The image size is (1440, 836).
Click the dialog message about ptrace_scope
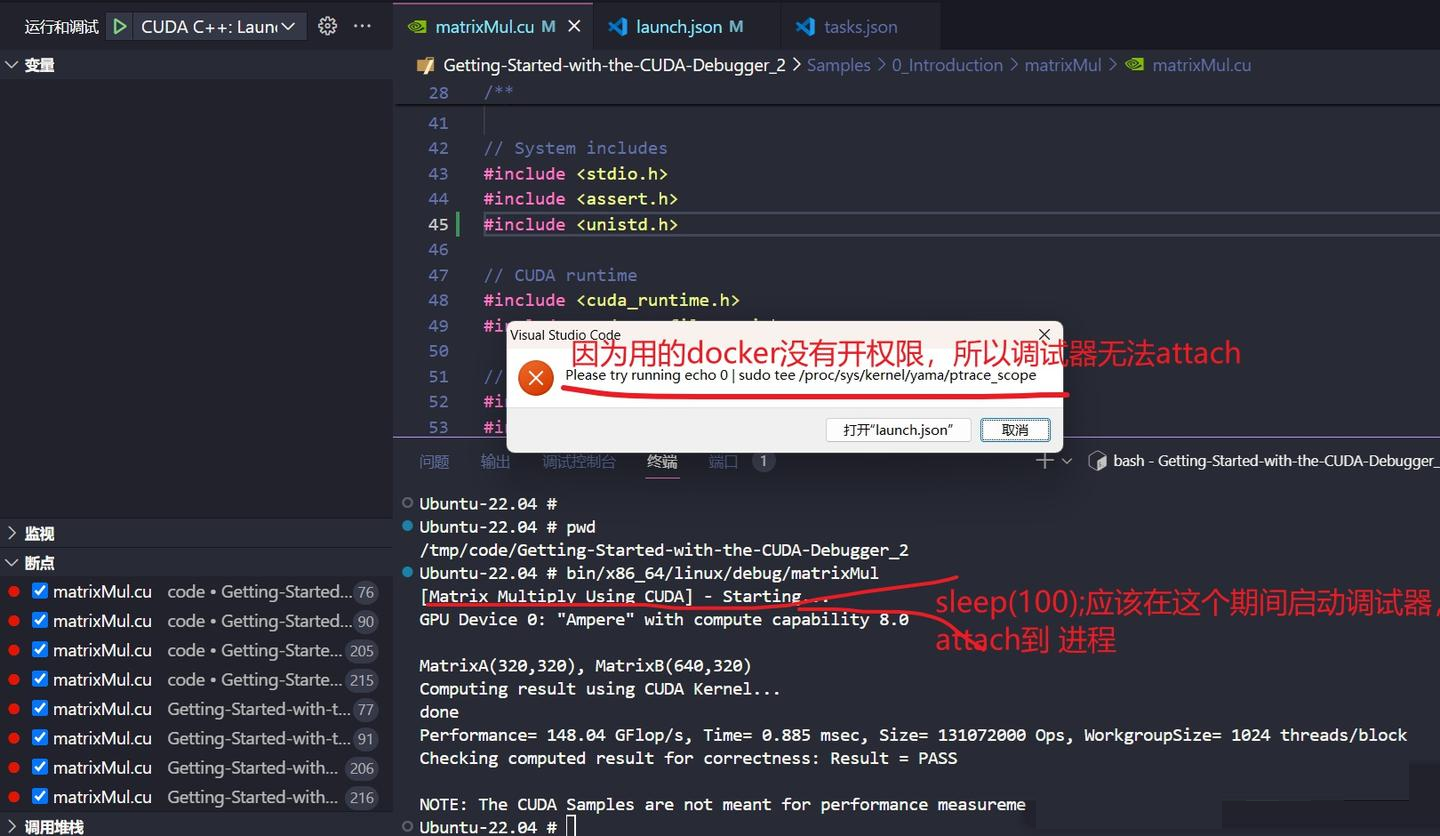point(801,376)
